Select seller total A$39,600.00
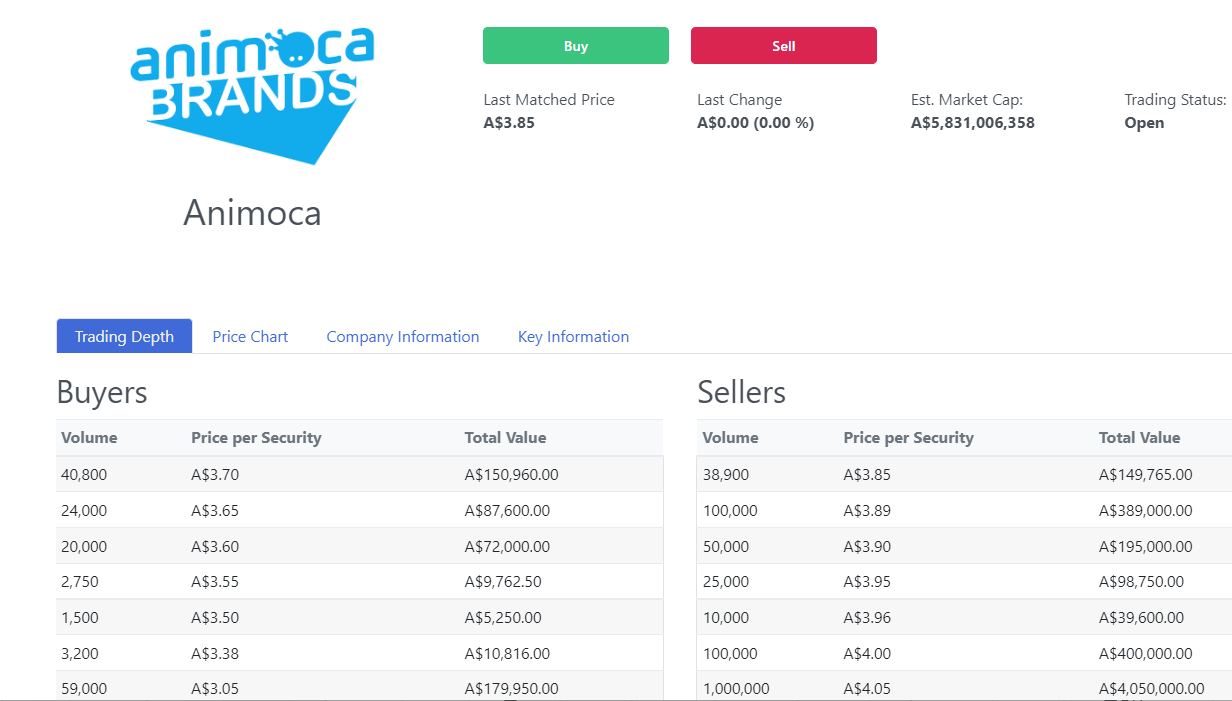The image size is (1232, 701). coord(1142,618)
